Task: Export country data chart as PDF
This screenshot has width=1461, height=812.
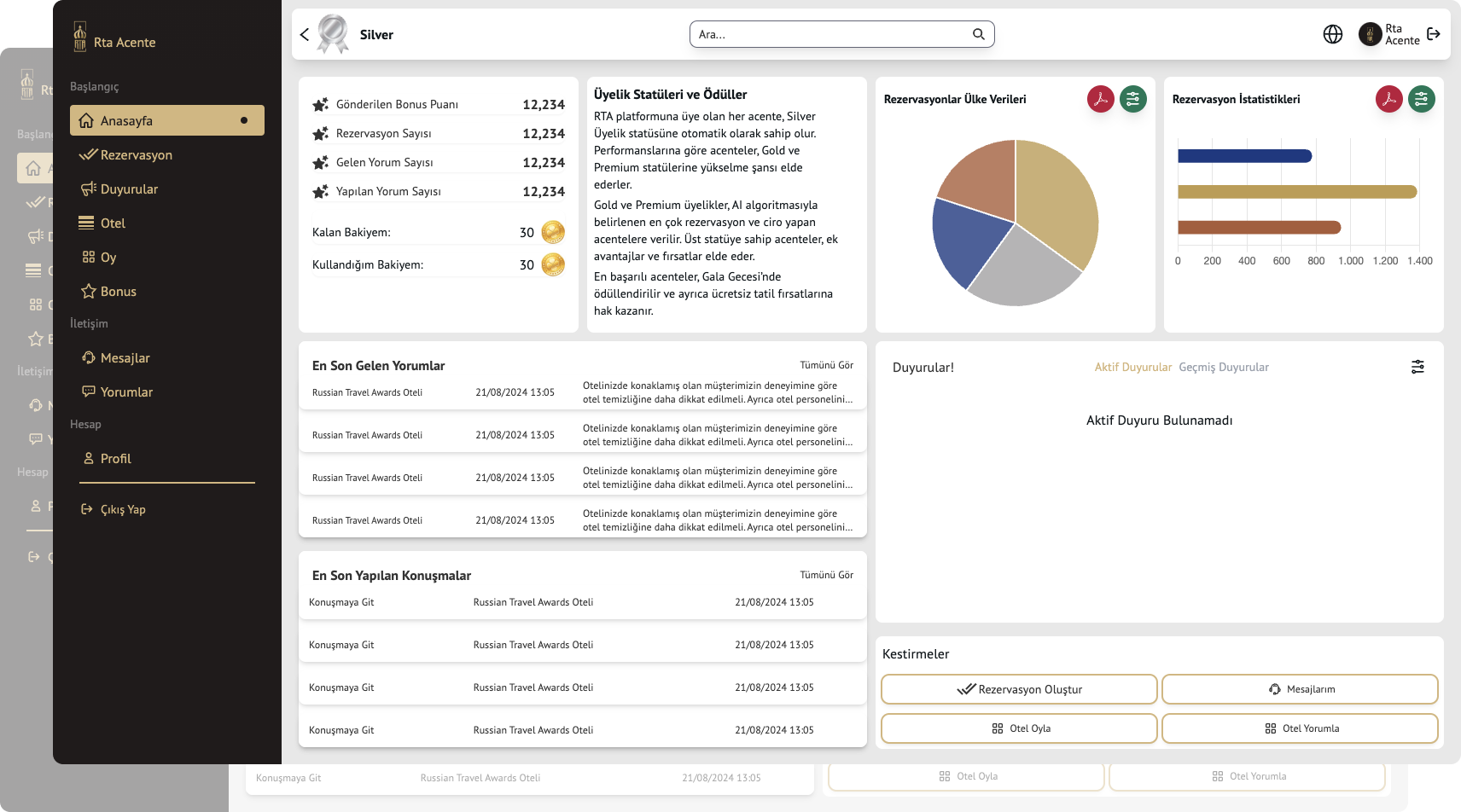Action: click(1100, 99)
